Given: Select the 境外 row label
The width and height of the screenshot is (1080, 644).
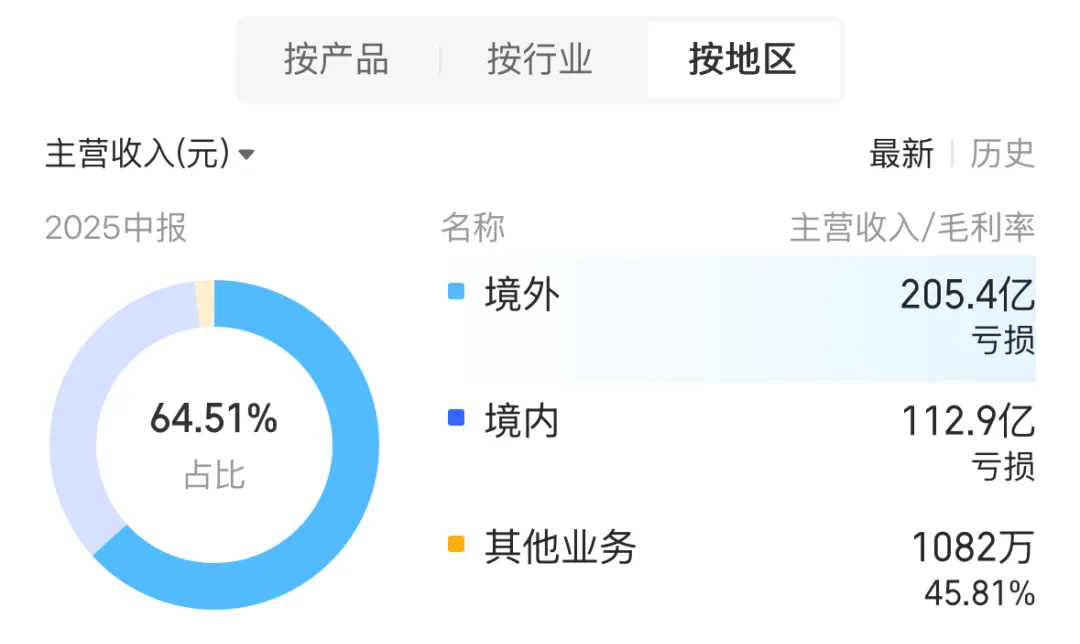Looking at the screenshot, I should click(x=522, y=294).
